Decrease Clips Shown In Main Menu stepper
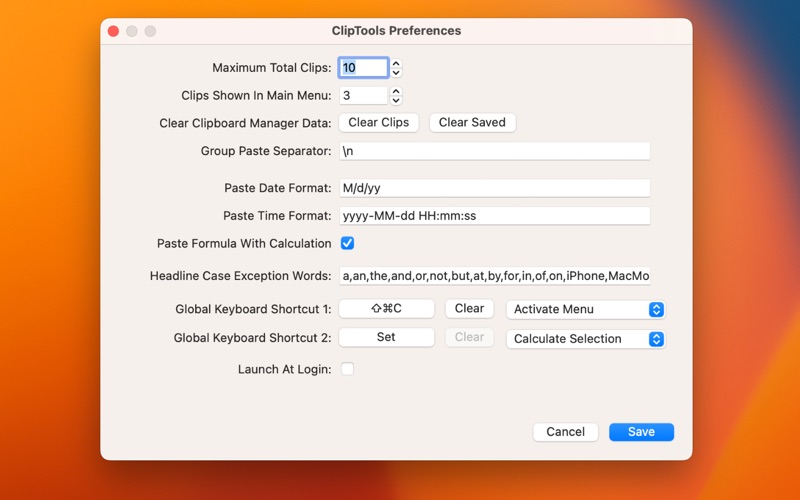 pyautogui.click(x=396, y=100)
